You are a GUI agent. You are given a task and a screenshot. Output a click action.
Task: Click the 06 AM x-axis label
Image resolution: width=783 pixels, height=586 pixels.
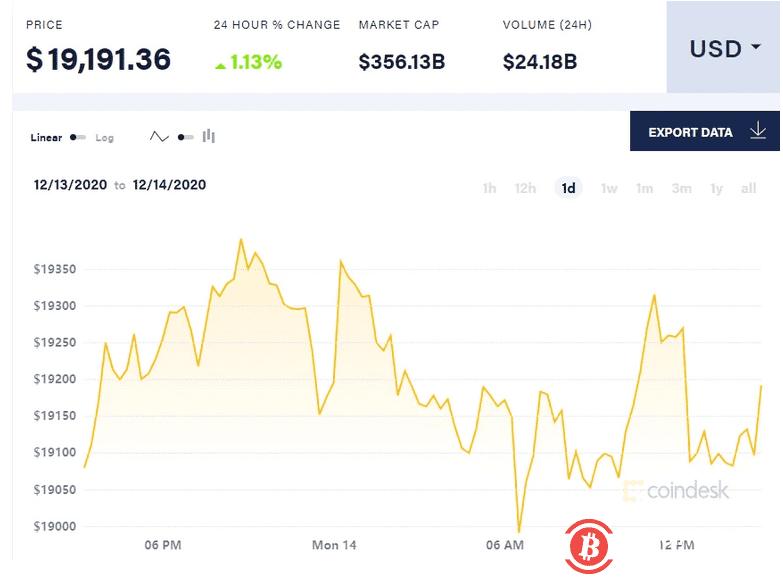pos(505,545)
